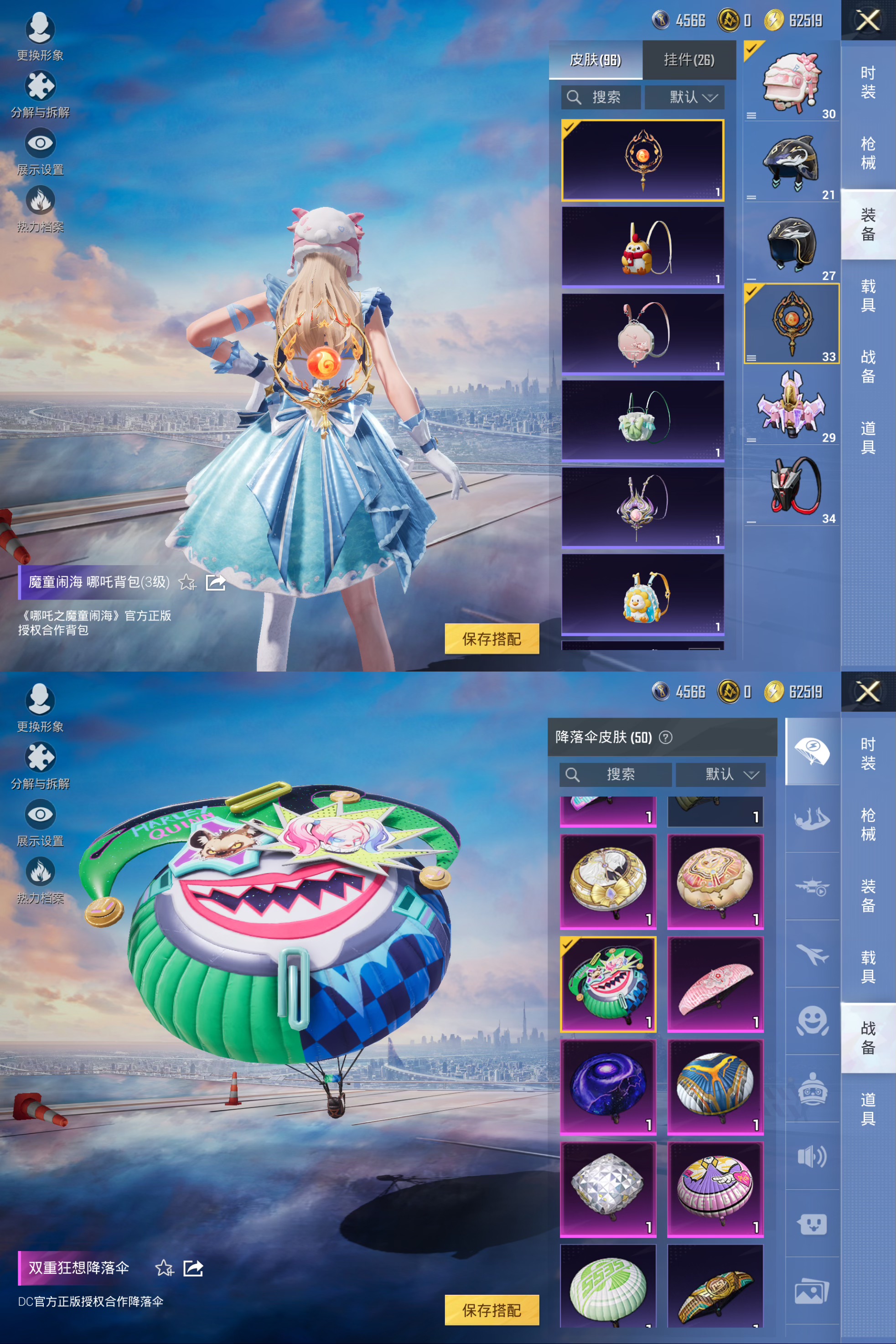Viewport: 896px width, 1344px height.
Task: Open the 装备 tab on the parachute screen
Action: tap(868, 895)
